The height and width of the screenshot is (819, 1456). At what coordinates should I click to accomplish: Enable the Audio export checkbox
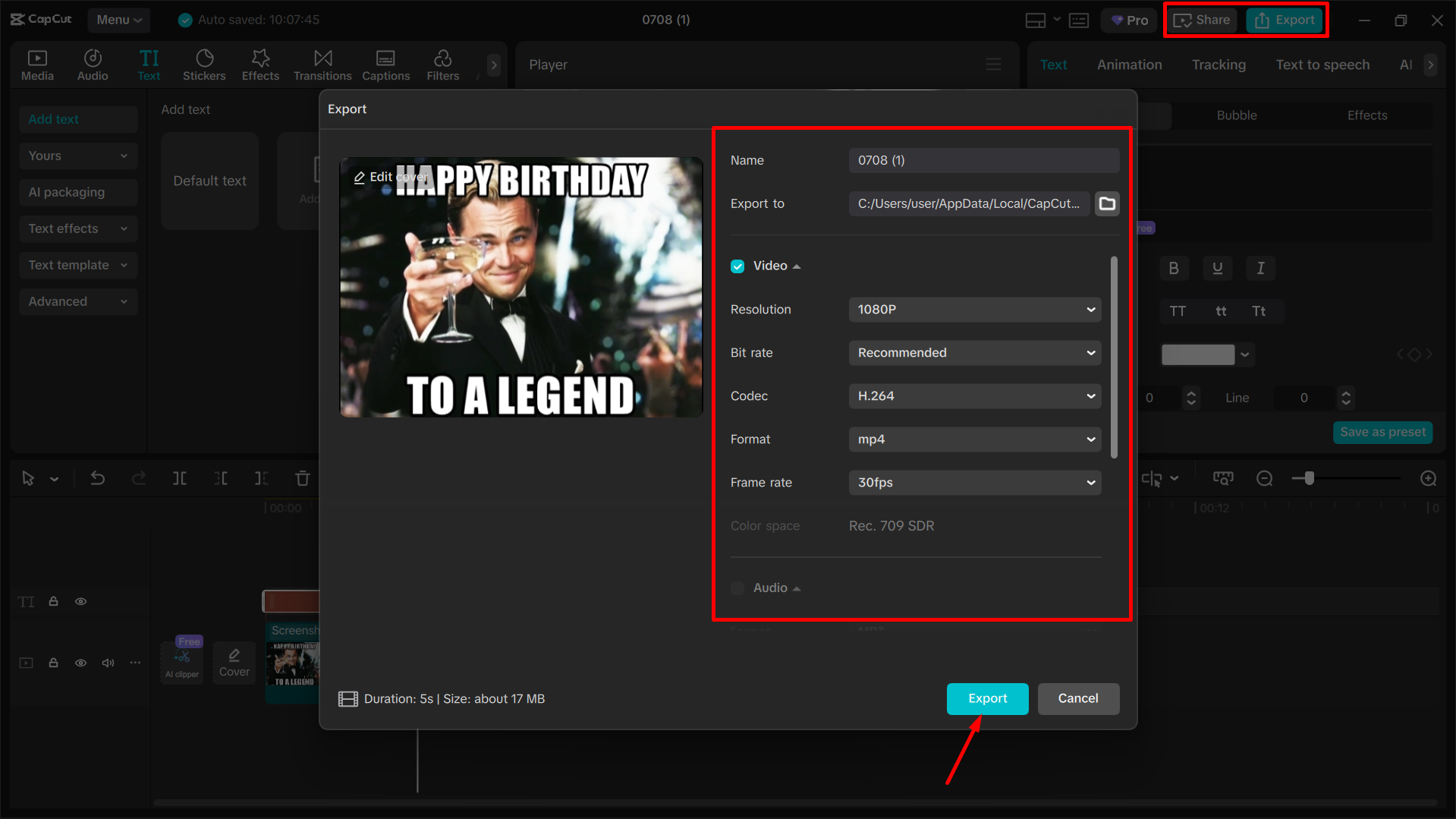pyautogui.click(x=737, y=587)
